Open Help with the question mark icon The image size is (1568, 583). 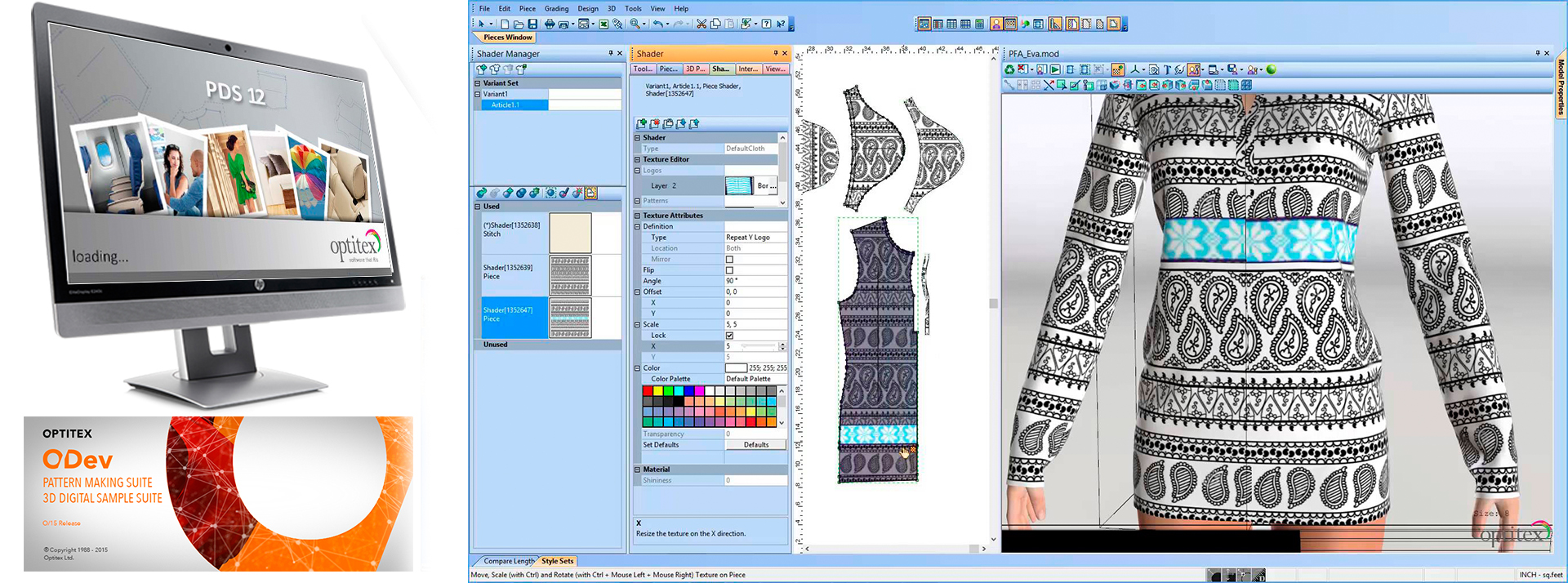[766, 24]
